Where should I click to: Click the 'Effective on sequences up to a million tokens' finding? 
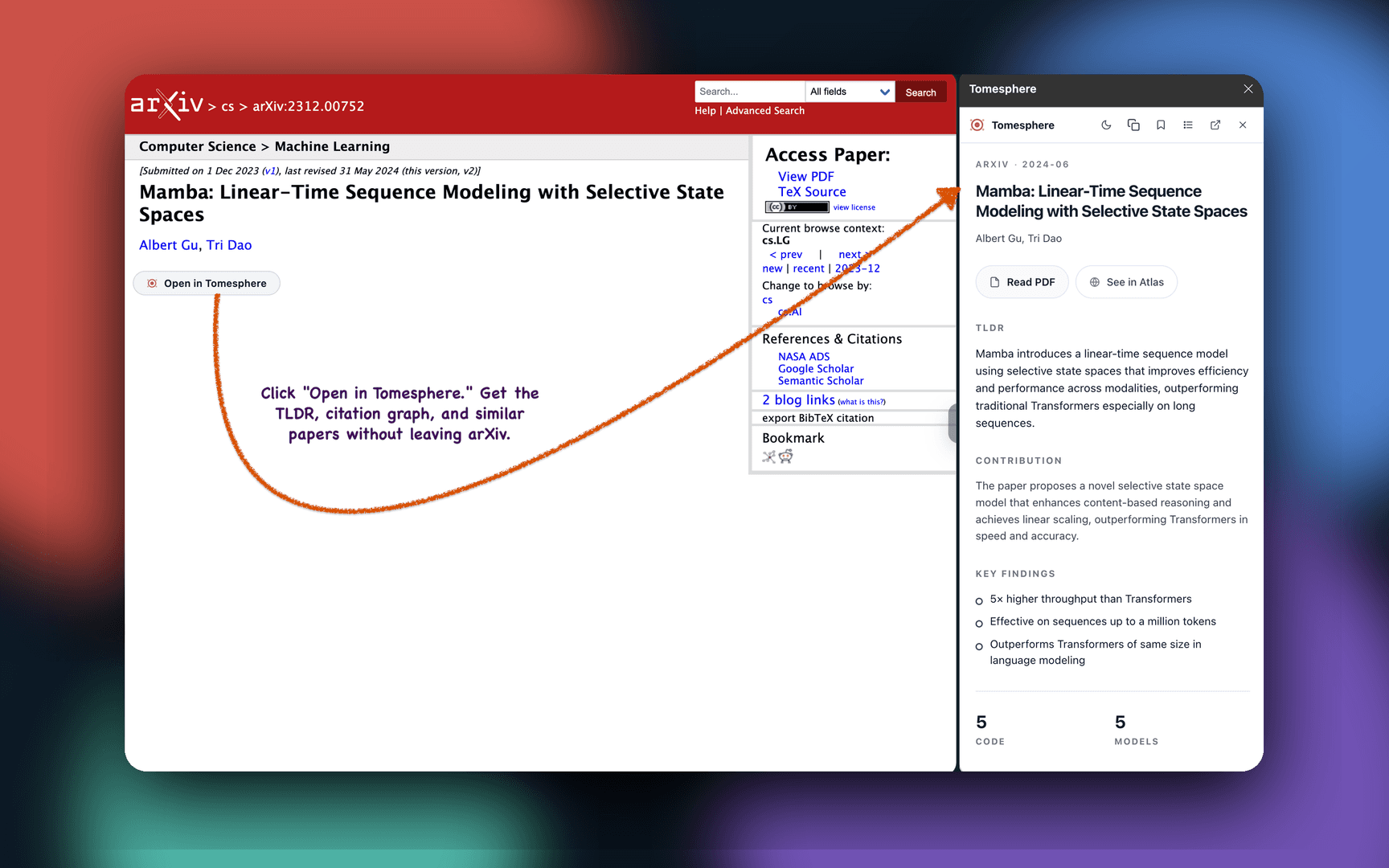click(1103, 622)
